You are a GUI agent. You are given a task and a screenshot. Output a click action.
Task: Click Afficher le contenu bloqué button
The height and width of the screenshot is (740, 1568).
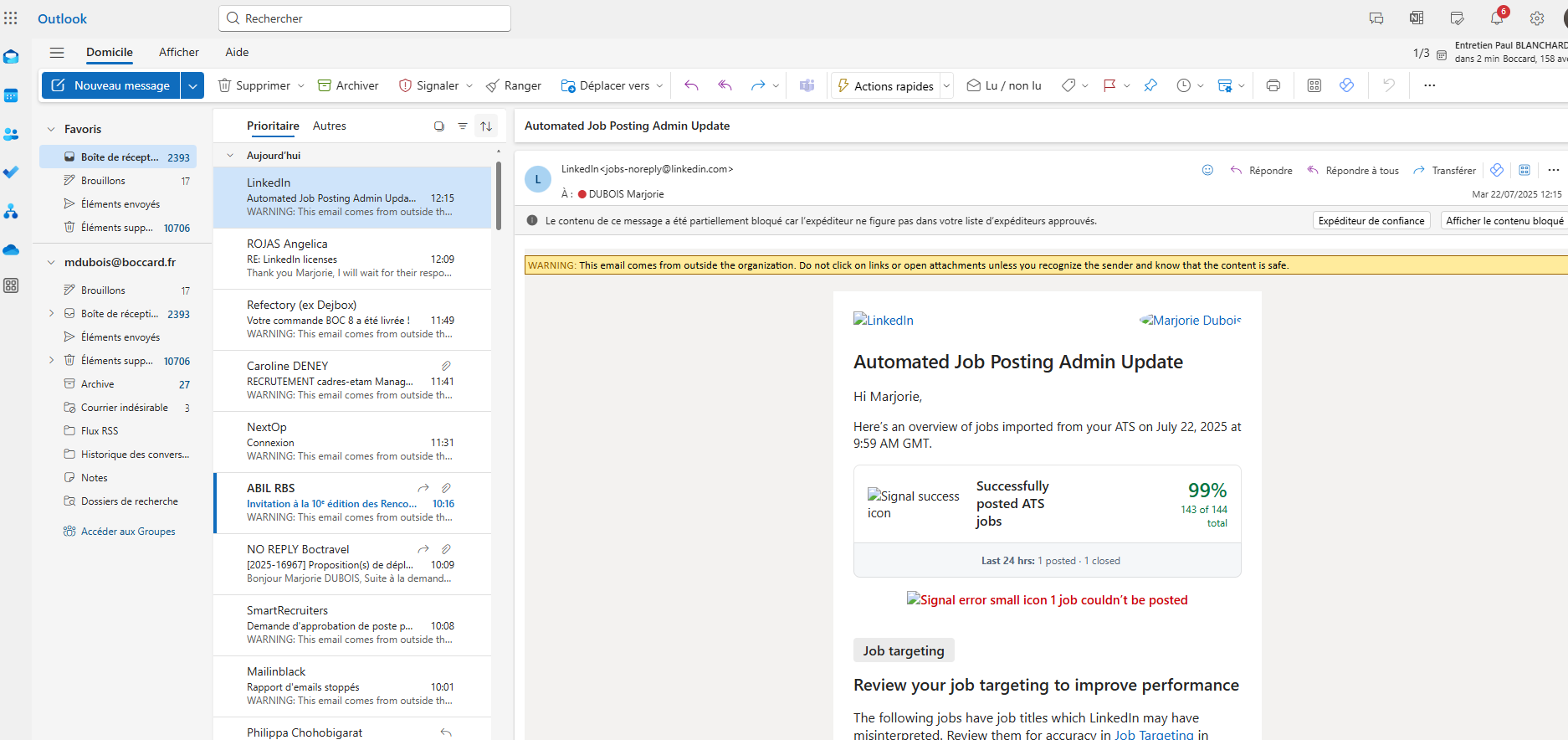coord(1504,221)
